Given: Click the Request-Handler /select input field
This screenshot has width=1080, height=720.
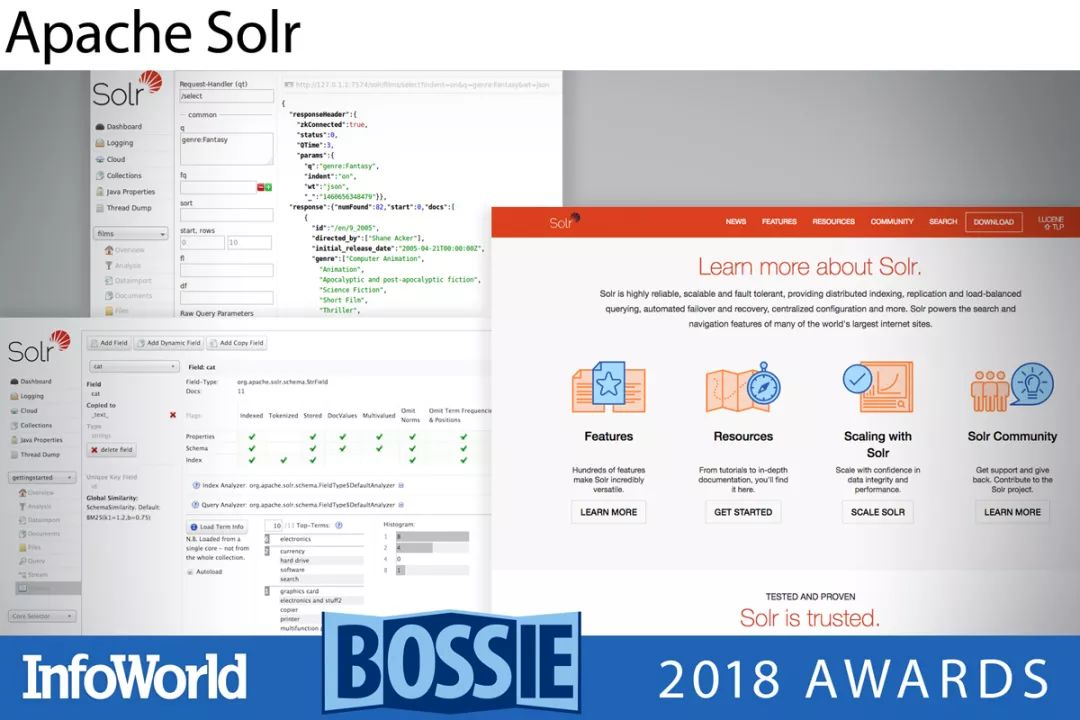Looking at the screenshot, I should coord(226,96).
